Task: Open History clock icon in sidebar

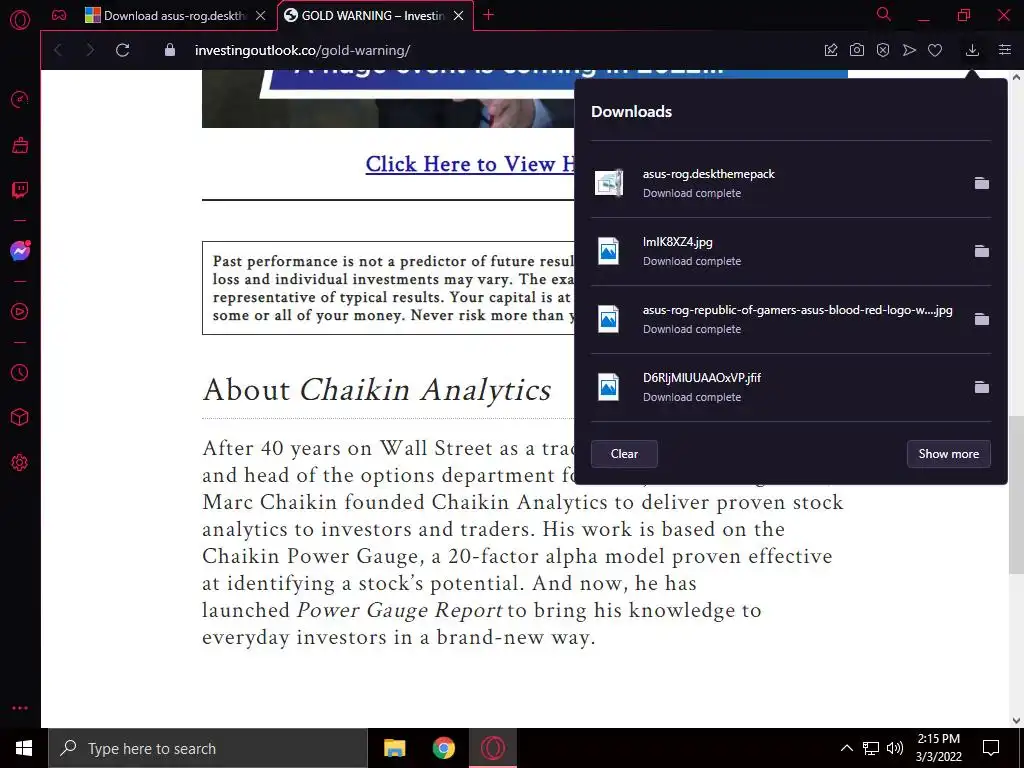Action: (20, 372)
